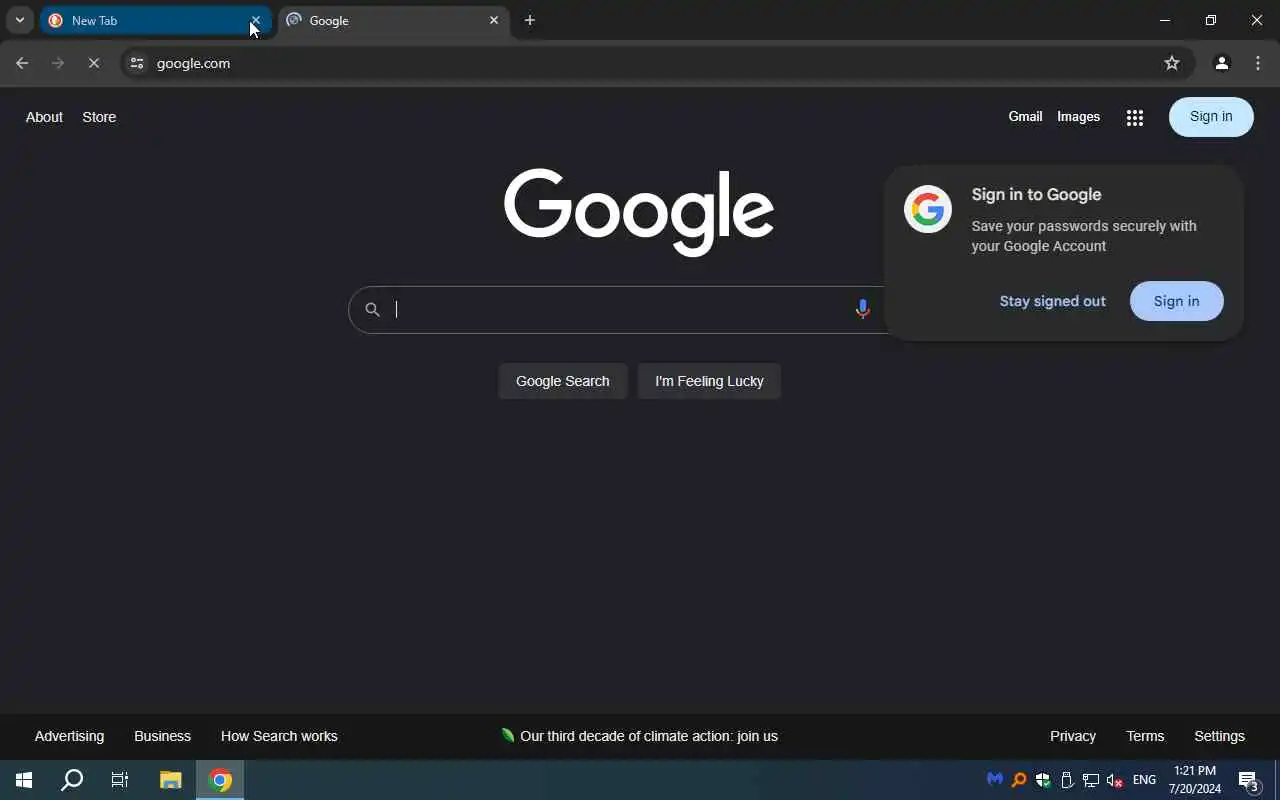
Task: View site information icon in address bar
Action: tap(137, 63)
